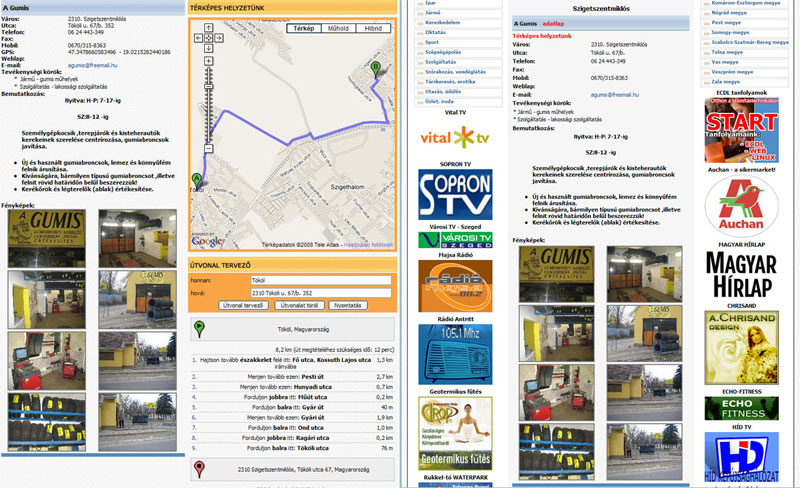Open the Sopron TV banner
This screenshot has width=800, height=488.
[455, 194]
